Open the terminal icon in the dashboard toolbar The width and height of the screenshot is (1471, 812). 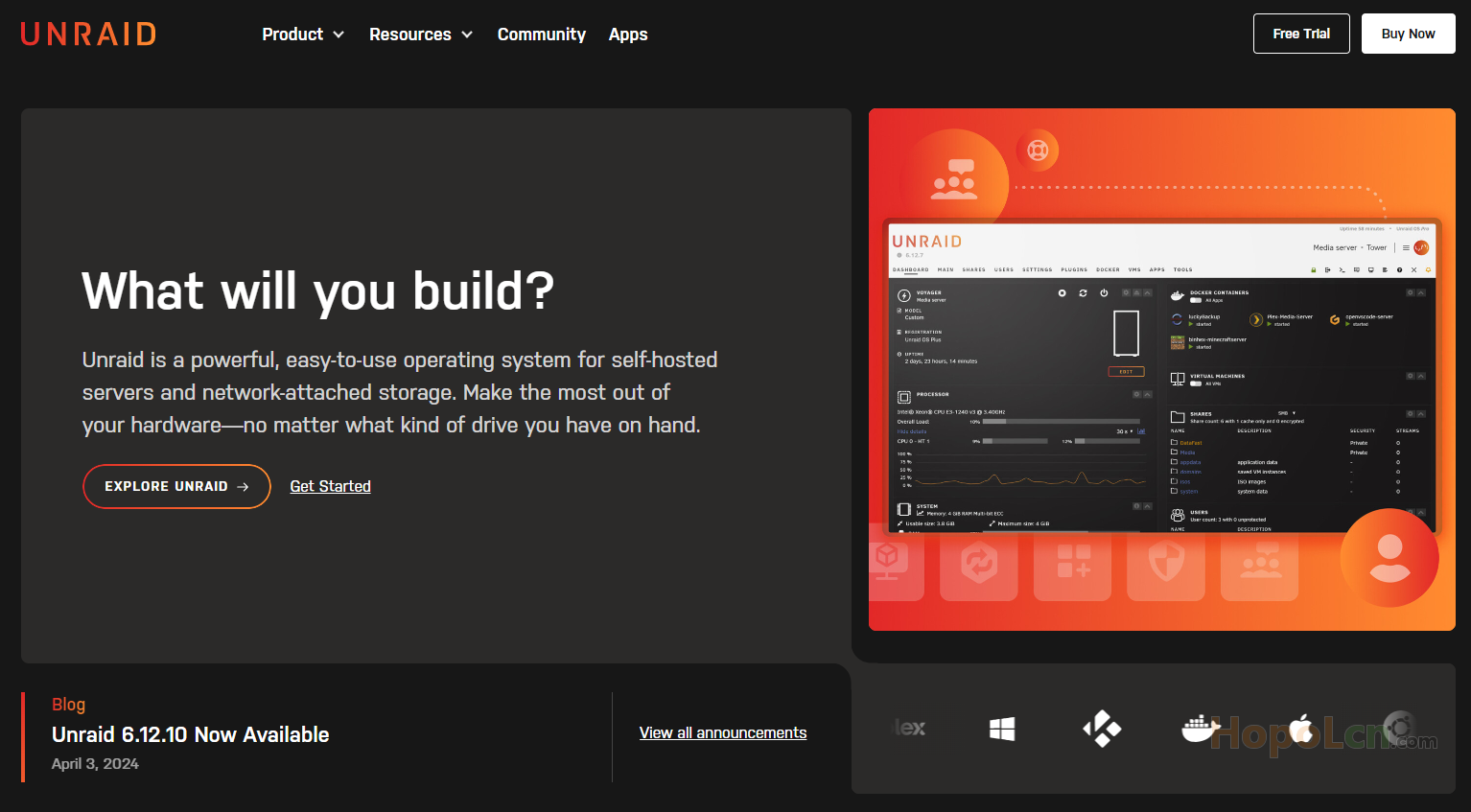[1343, 270]
